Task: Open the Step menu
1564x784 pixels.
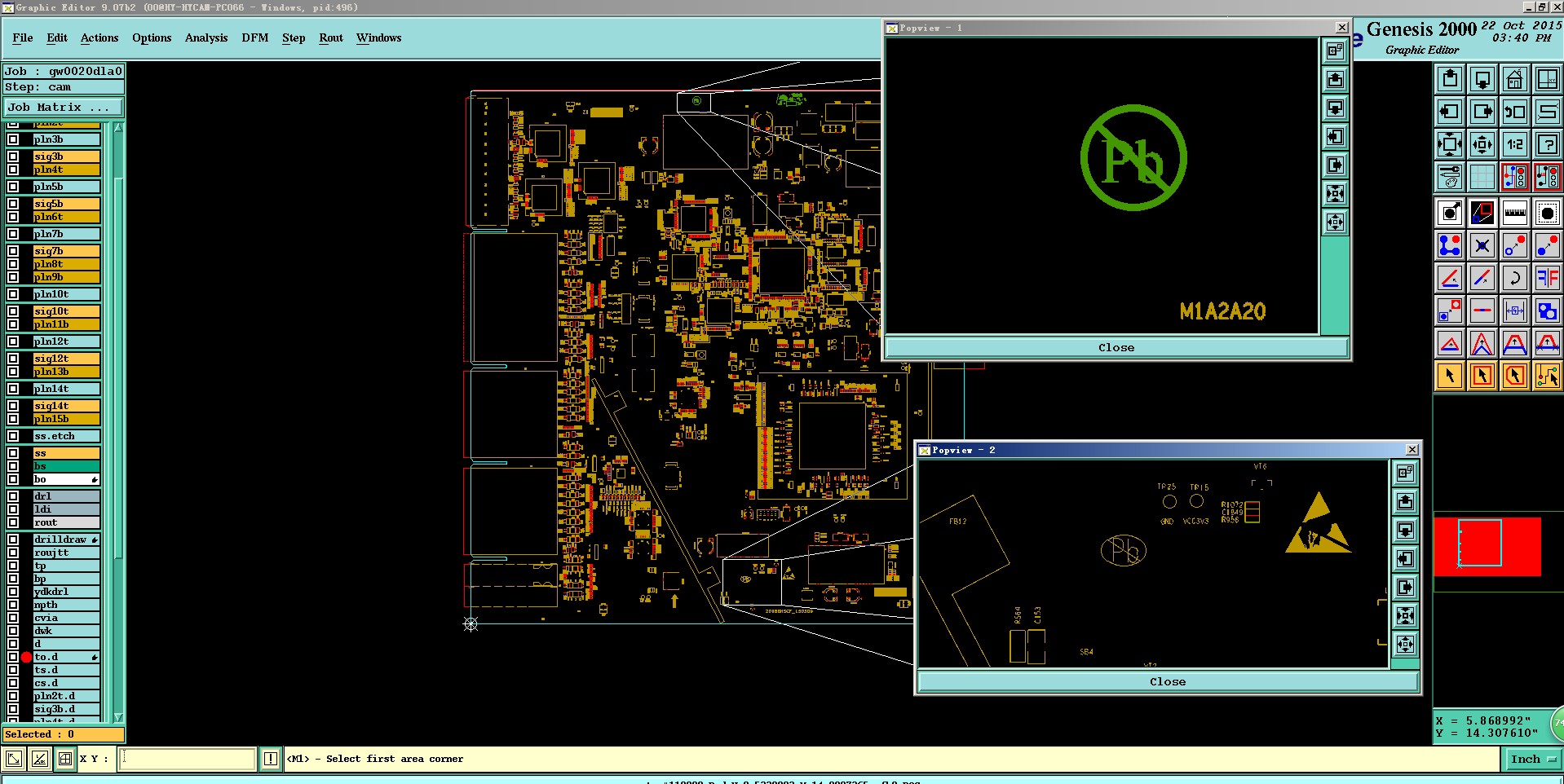Action: (x=294, y=38)
